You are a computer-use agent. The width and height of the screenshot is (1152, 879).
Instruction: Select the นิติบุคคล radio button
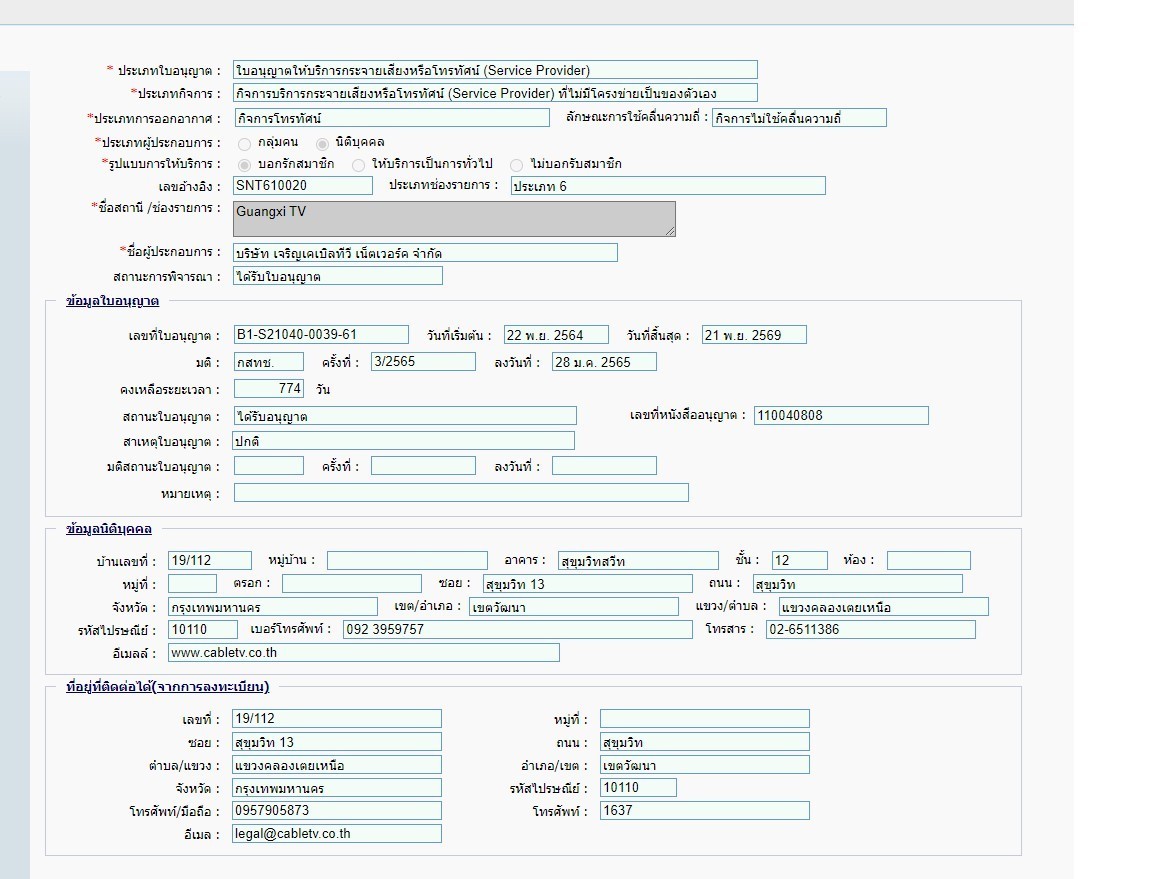(x=322, y=143)
